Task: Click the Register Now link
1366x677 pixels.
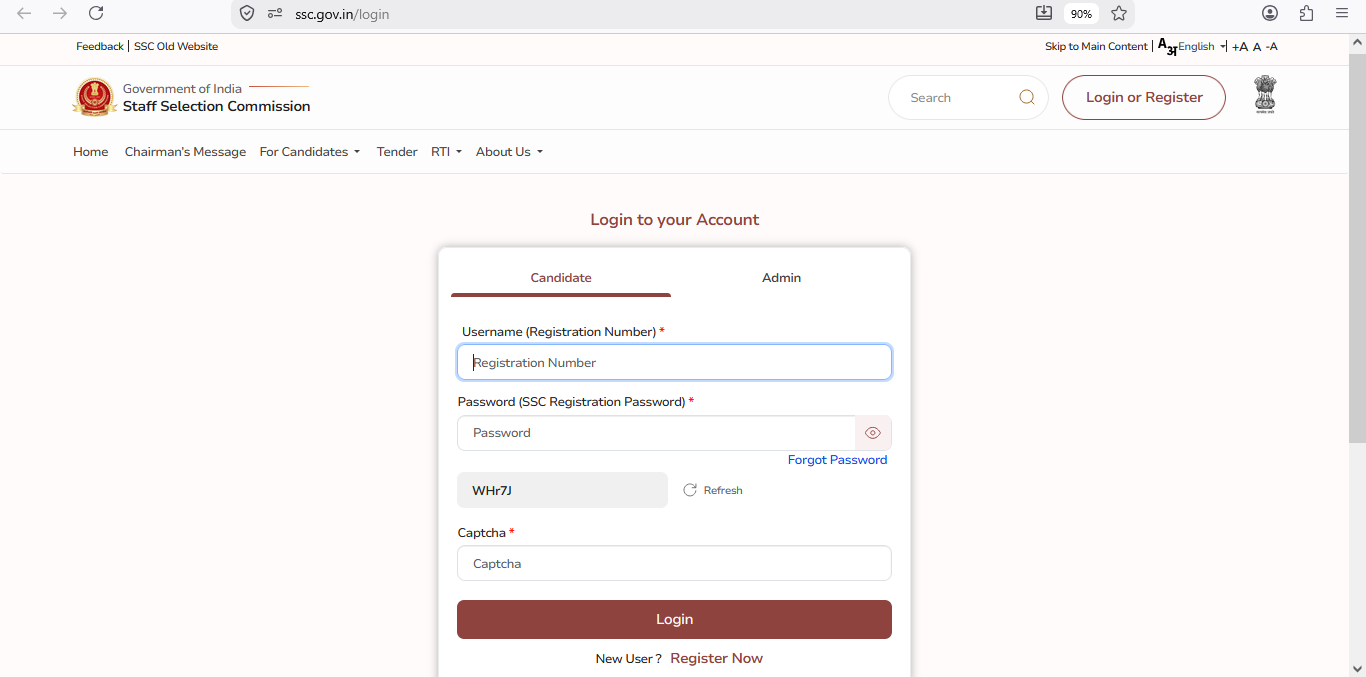Action: 717,658
